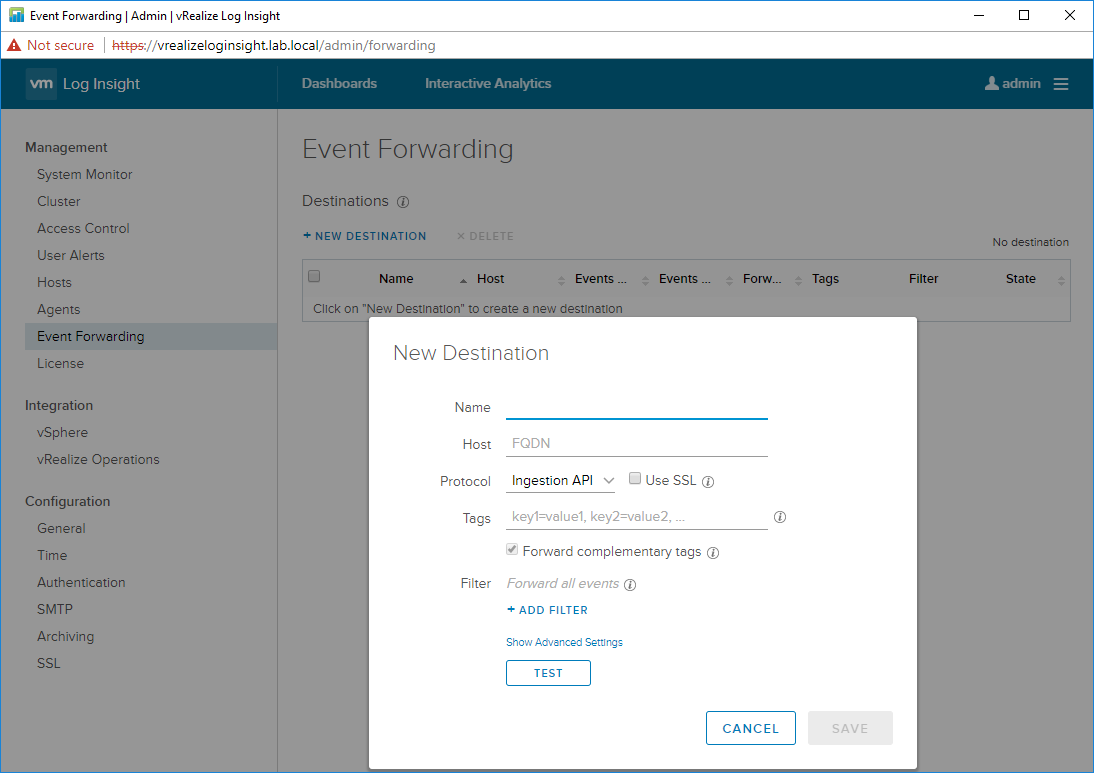Viewport: 1094px width, 773px height.
Task: Click NEW DESTINATION button
Action: 364,237
